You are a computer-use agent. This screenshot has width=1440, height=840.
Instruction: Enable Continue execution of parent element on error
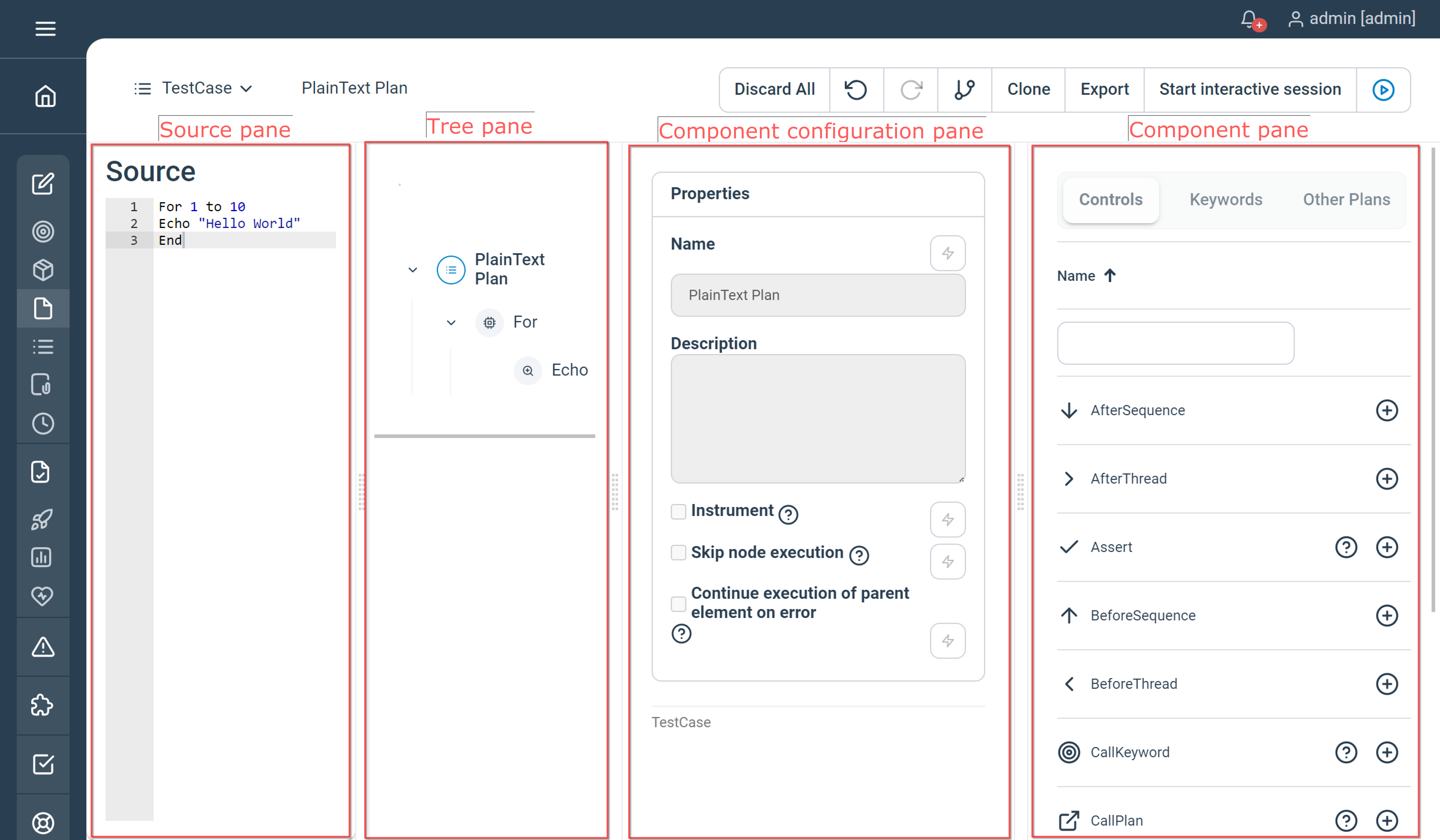(x=678, y=603)
